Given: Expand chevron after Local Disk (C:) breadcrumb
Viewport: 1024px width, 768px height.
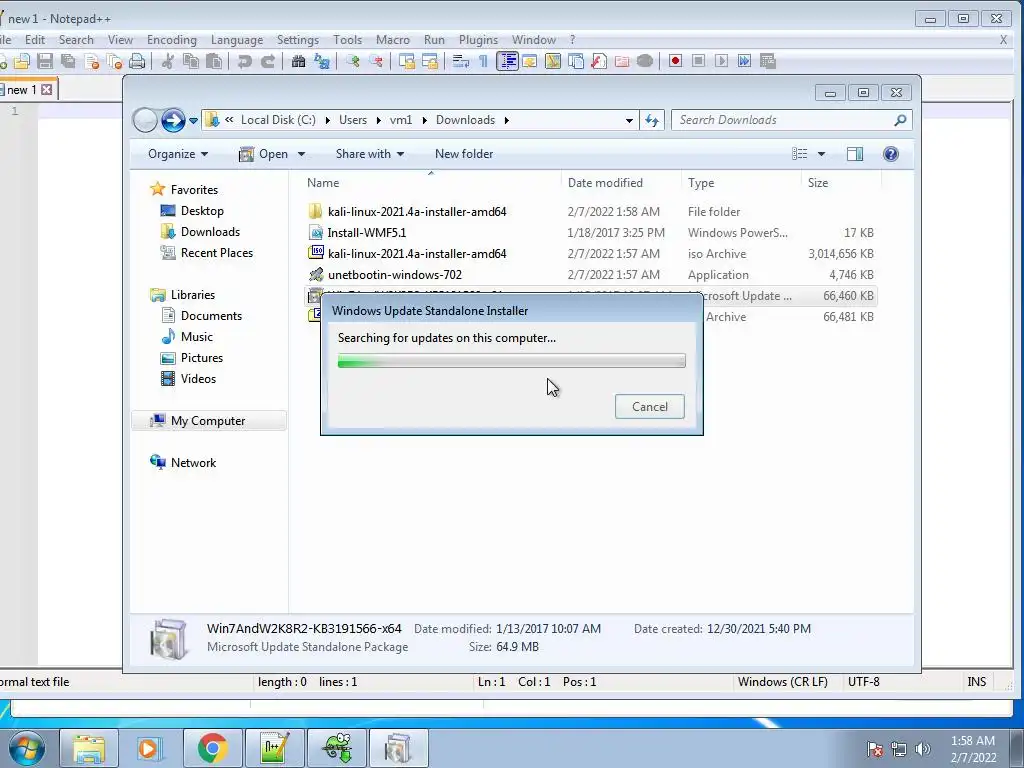Looking at the screenshot, I should pos(327,120).
